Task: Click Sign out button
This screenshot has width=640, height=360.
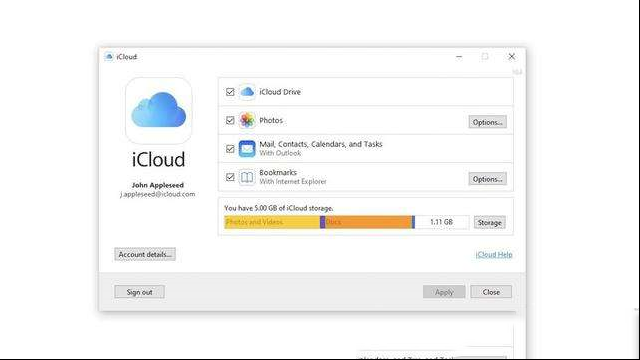Action: (x=139, y=292)
